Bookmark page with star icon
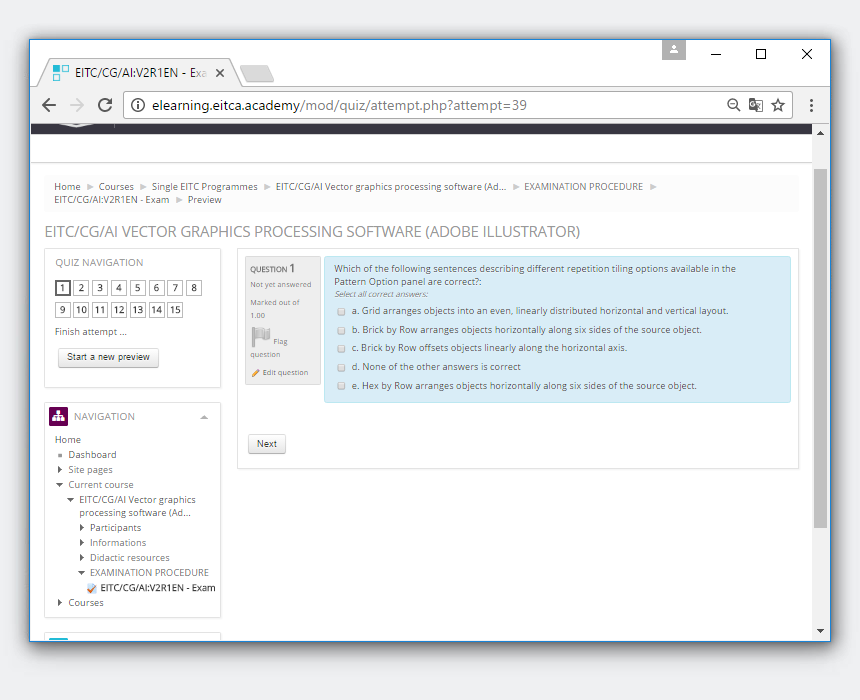860x700 pixels. pos(778,105)
